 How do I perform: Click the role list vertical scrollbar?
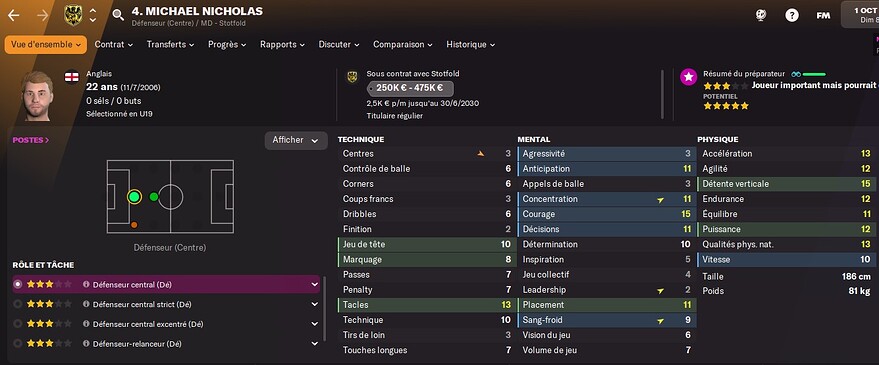pyautogui.click(x=325, y=308)
